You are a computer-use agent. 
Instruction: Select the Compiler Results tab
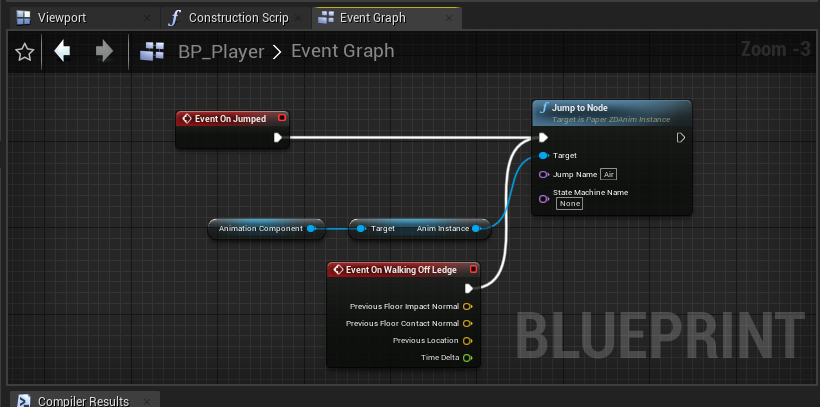click(83, 401)
